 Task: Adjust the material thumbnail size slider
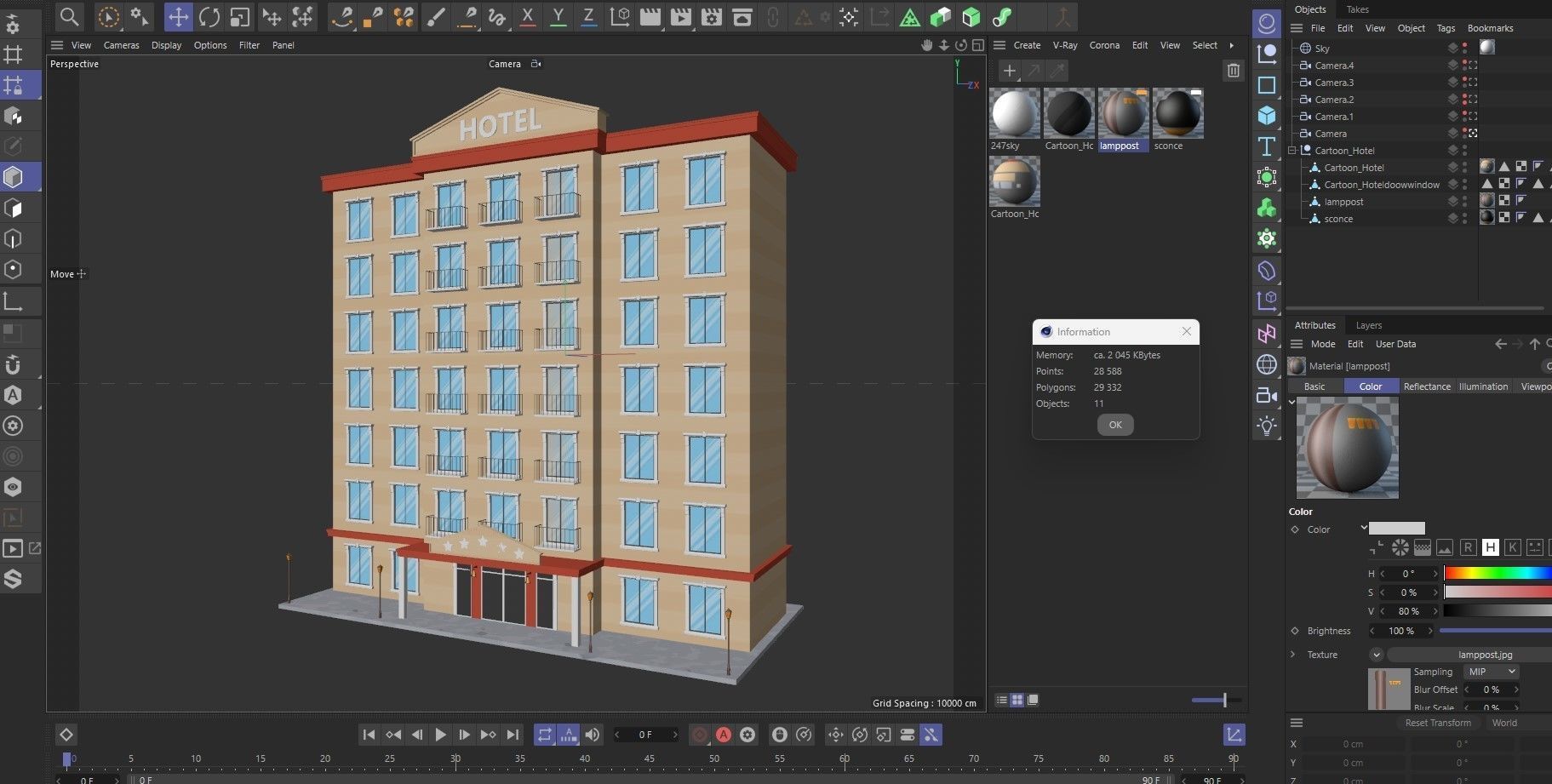pyautogui.click(x=1216, y=700)
